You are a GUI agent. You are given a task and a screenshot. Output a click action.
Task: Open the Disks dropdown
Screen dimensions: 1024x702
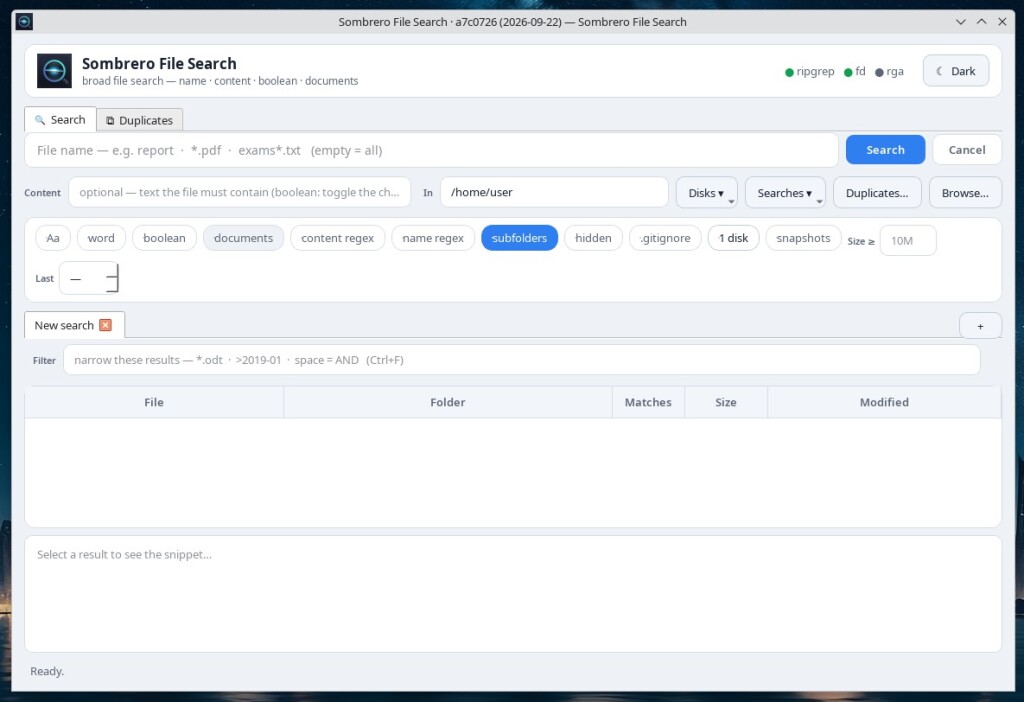point(707,193)
